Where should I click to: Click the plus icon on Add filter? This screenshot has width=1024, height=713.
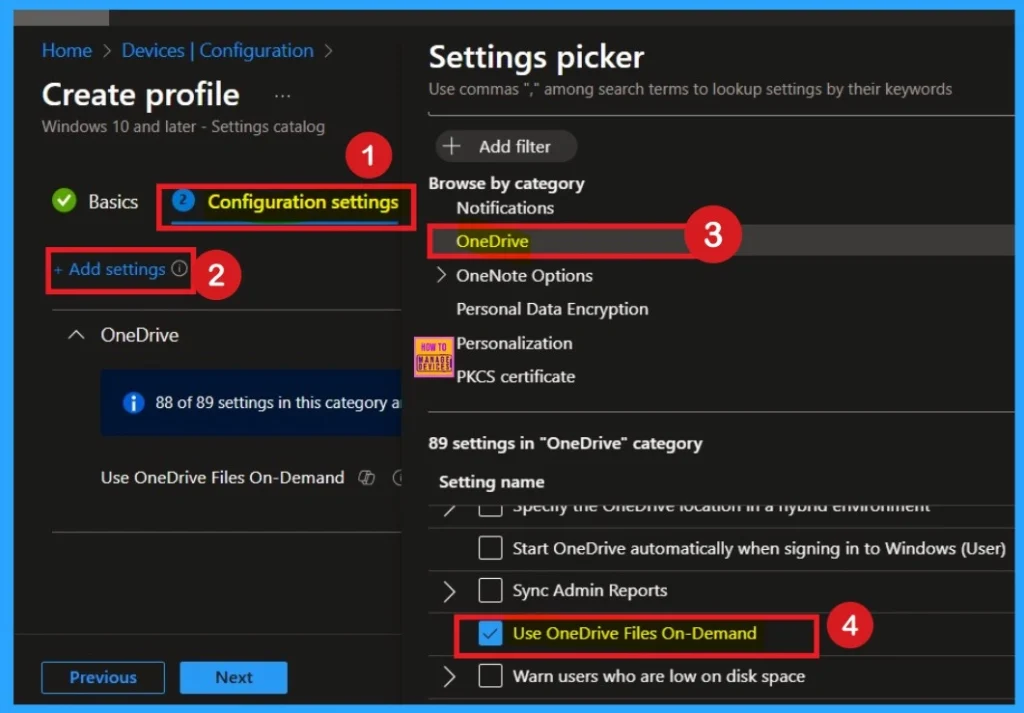452,146
